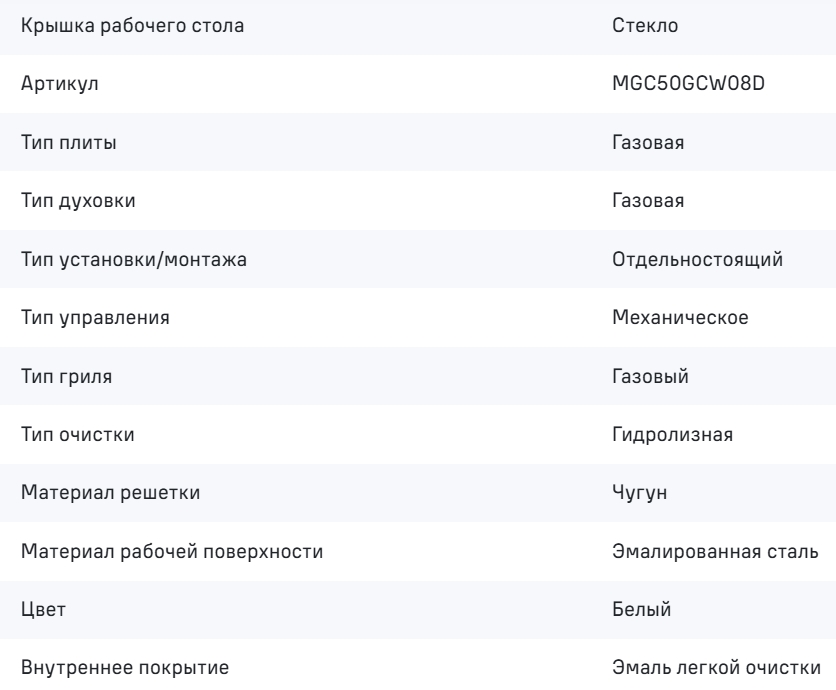Click the Газовая value beside Тип духовки

click(x=648, y=202)
